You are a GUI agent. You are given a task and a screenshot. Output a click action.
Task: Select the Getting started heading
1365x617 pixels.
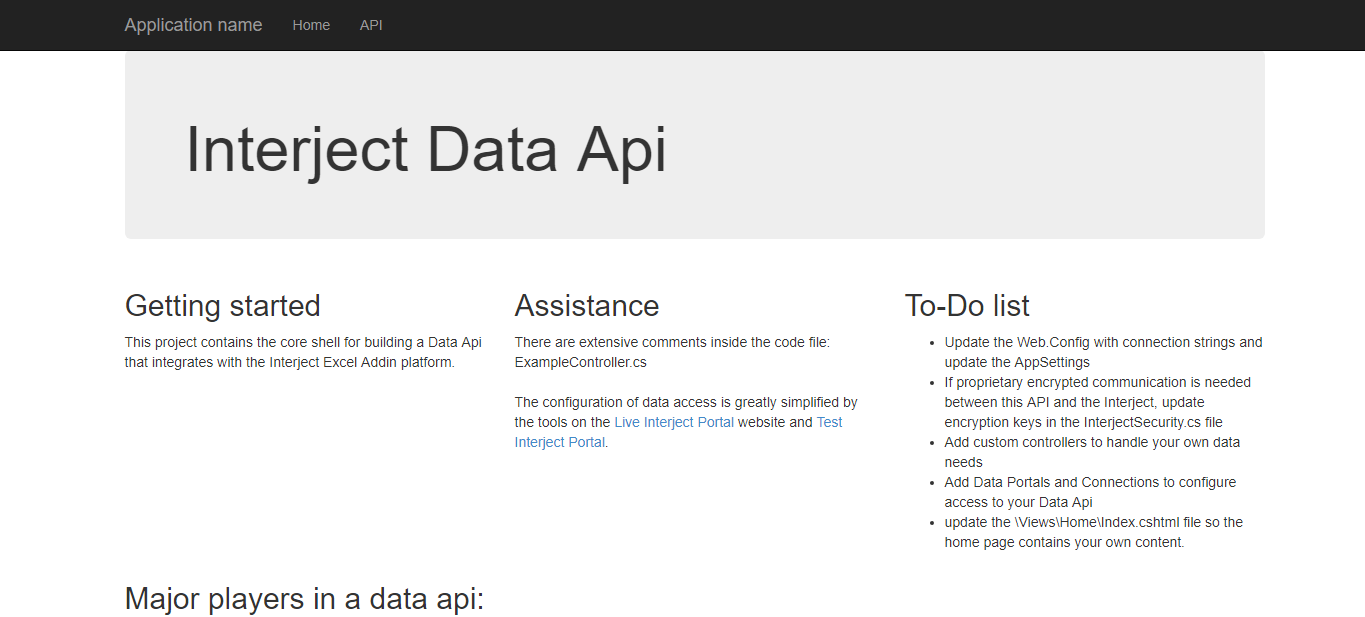tap(222, 305)
